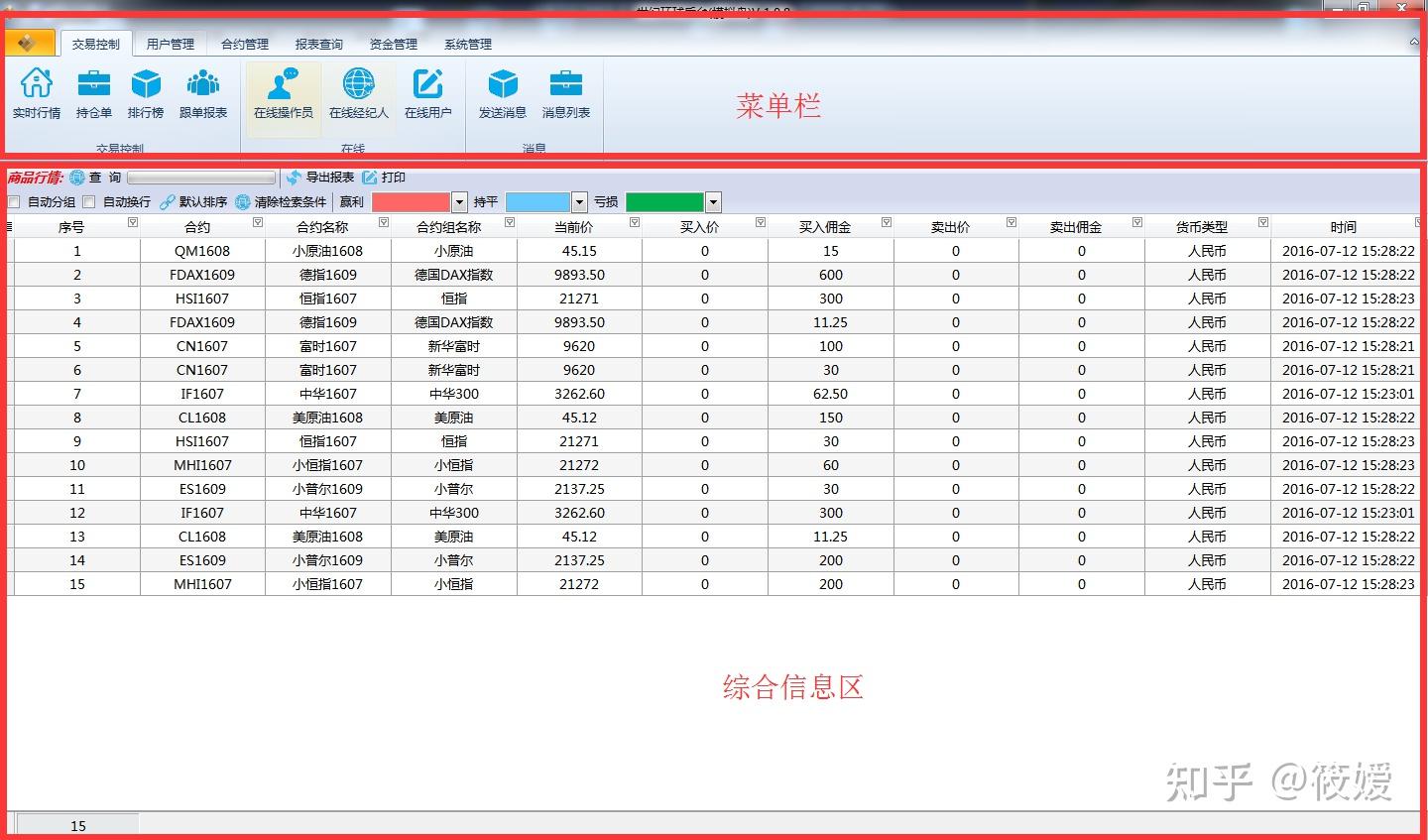Switch to the 用户管理 tab

point(171,44)
